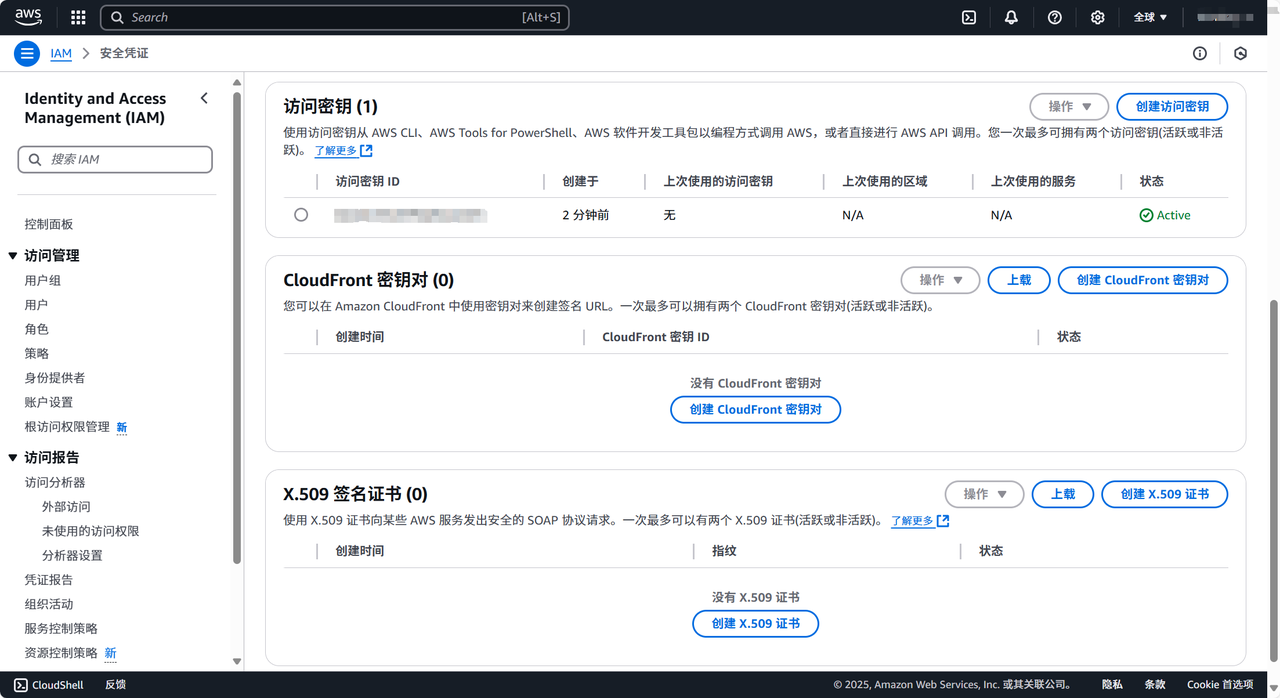Open 条款 in the footer
This screenshot has height=698, width=1280.
tap(1155, 685)
